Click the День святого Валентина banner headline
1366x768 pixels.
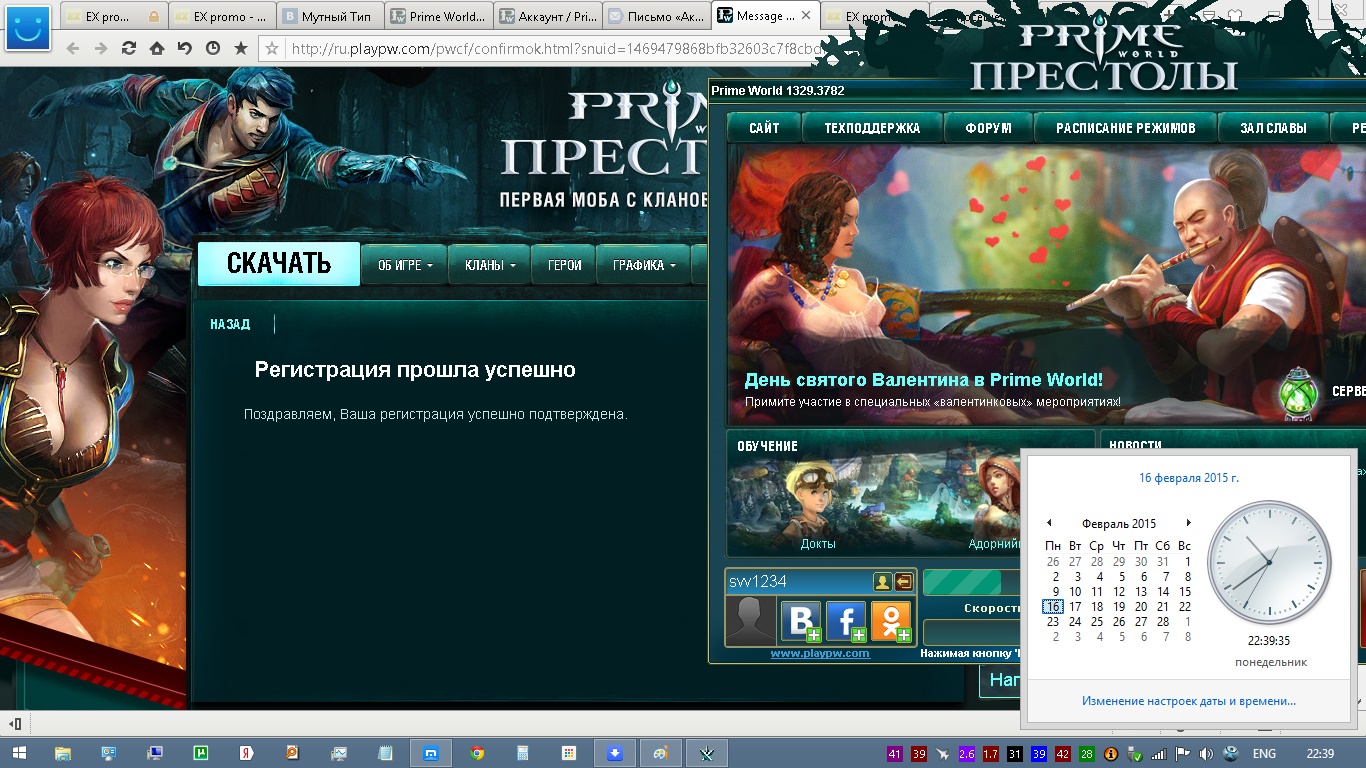pyautogui.click(x=923, y=380)
